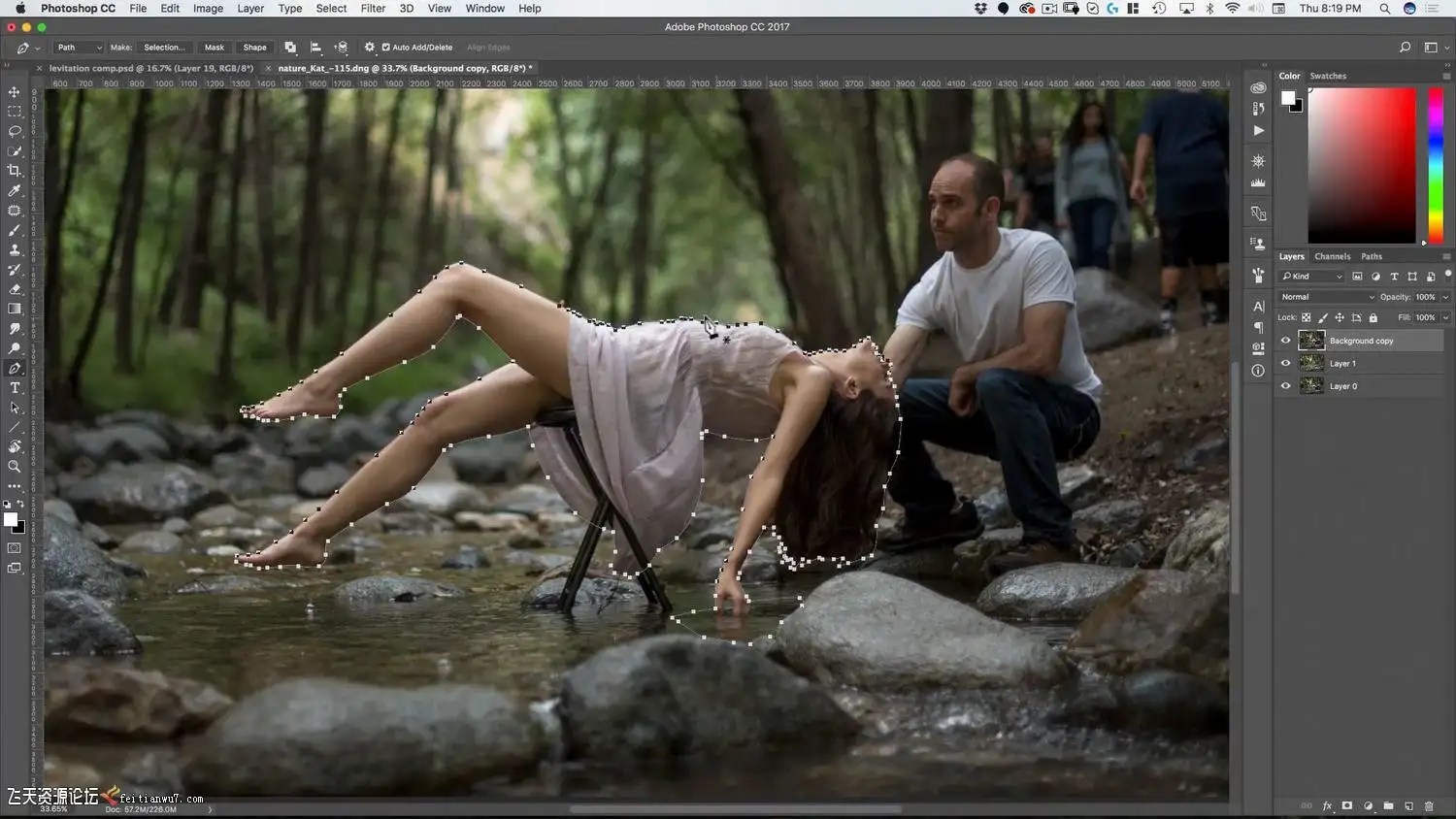Select the Horizontal Type tool
1456x819 pixels.
click(x=15, y=388)
